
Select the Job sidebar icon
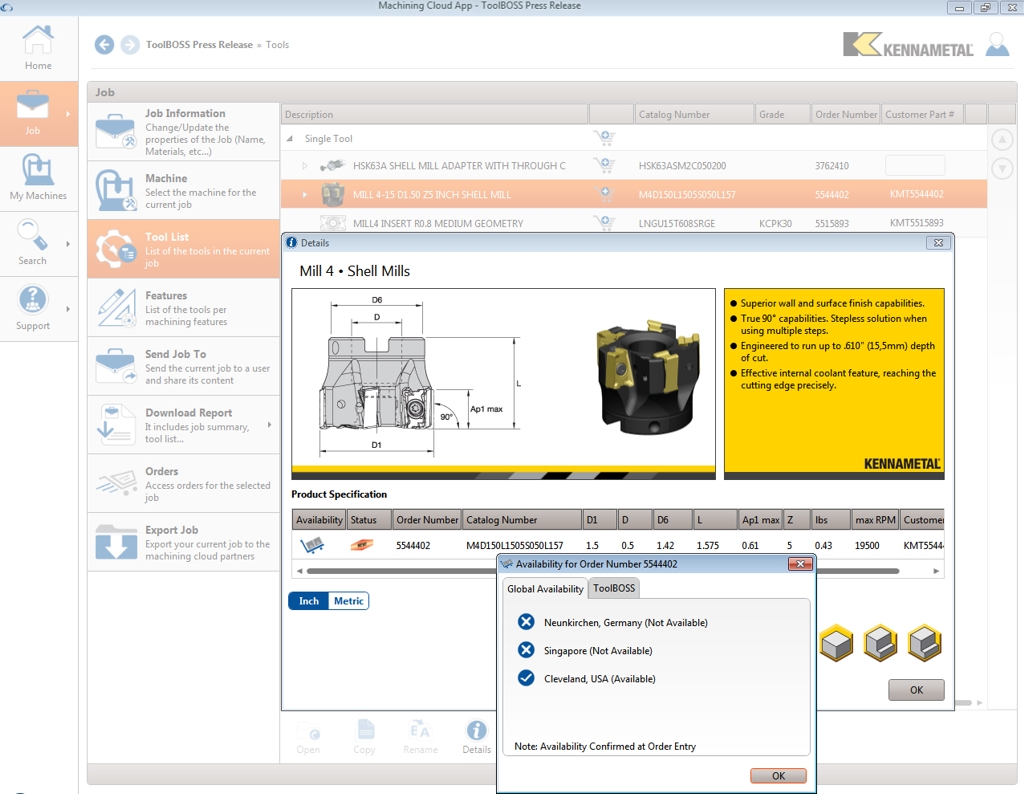pyautogui.click(x=32, y=114)
